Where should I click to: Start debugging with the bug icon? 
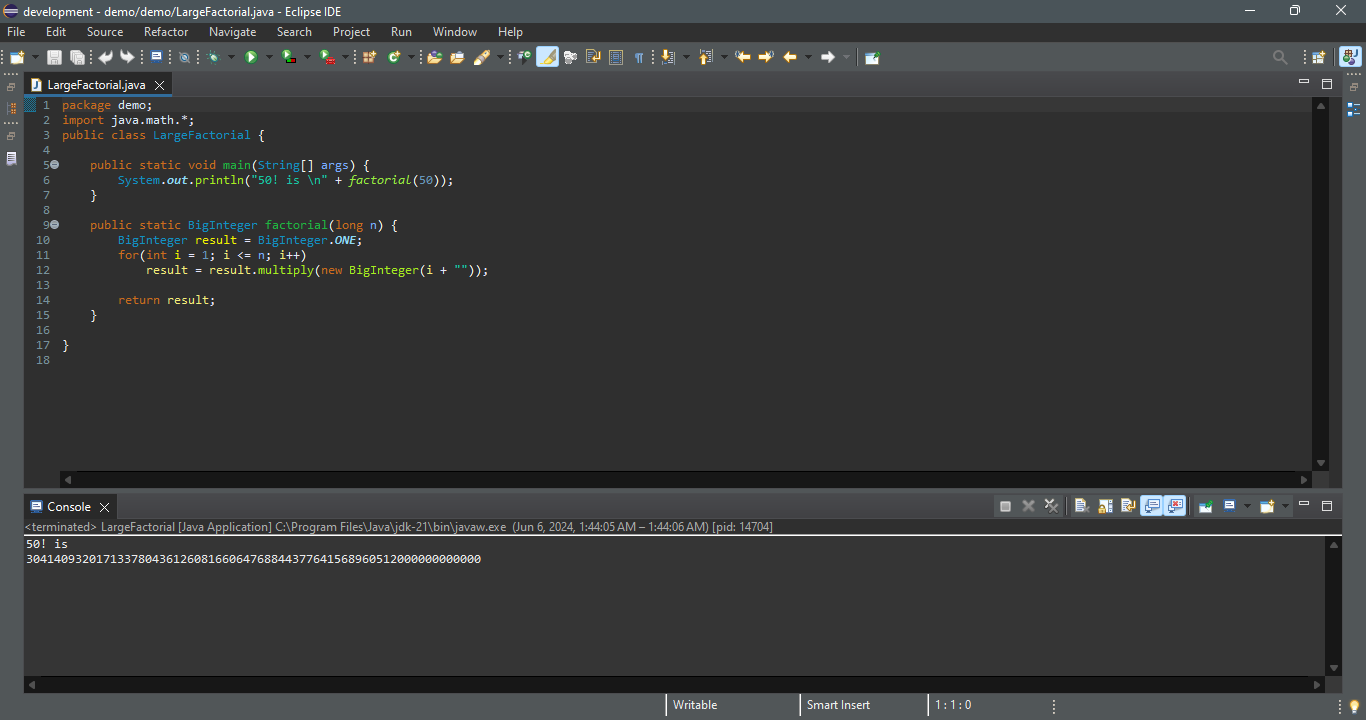(213, 58)
